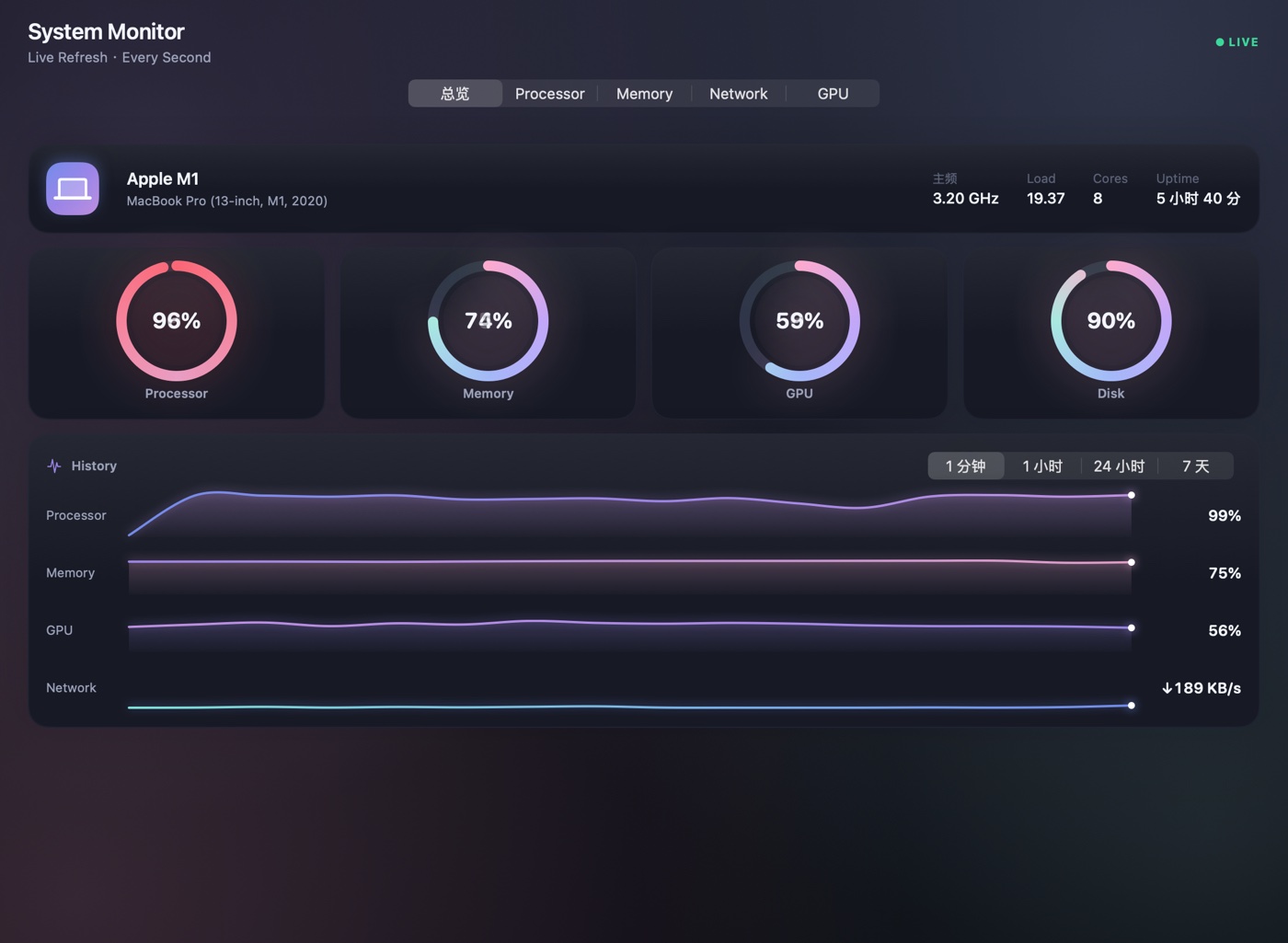Click the Network label beside the history chart
Screen dimensions: 1288x943
click(x=71, y=688)
